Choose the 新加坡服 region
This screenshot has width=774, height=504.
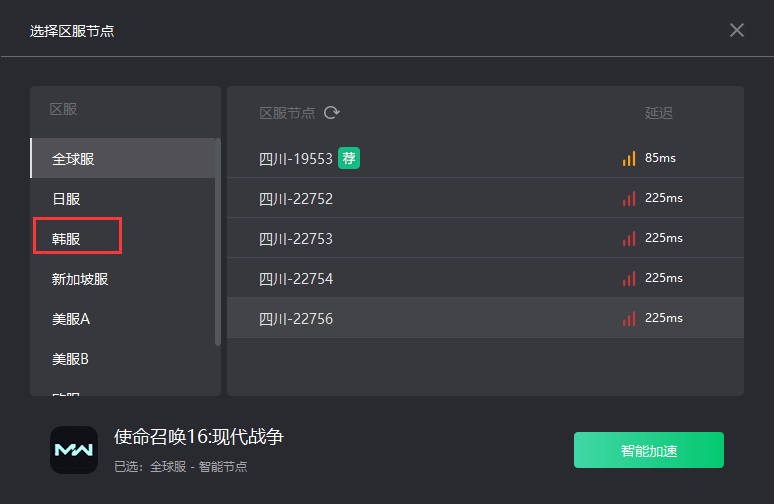[x=123, y=278]
